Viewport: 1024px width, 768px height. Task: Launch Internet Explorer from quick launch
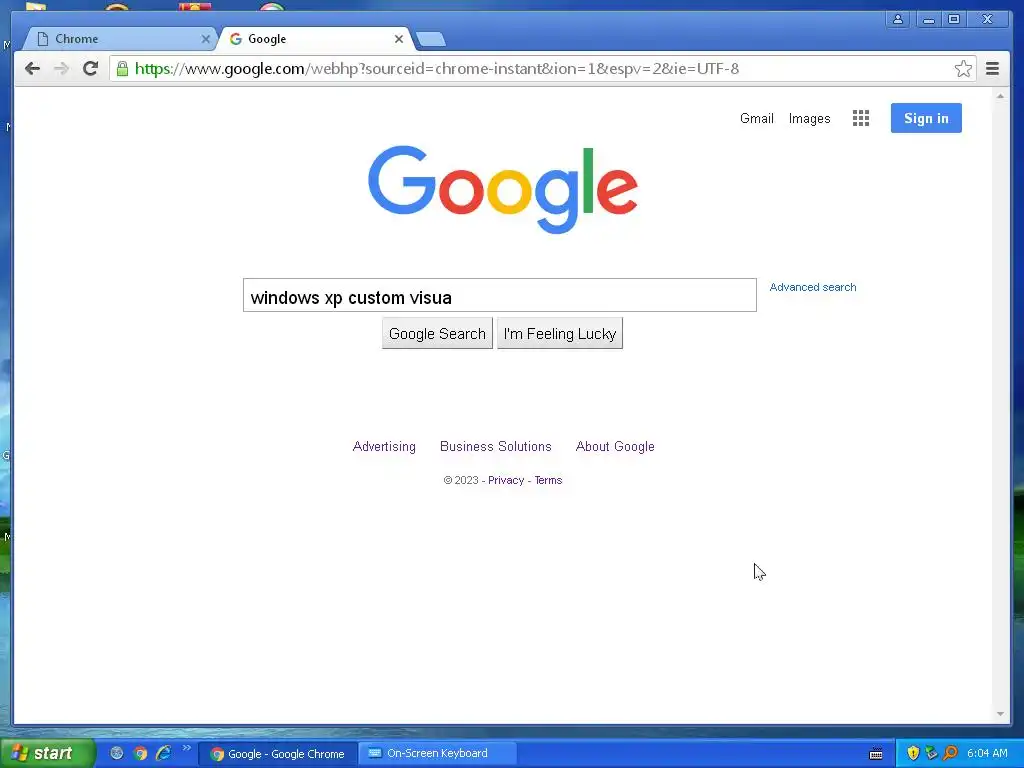[163, 753]
